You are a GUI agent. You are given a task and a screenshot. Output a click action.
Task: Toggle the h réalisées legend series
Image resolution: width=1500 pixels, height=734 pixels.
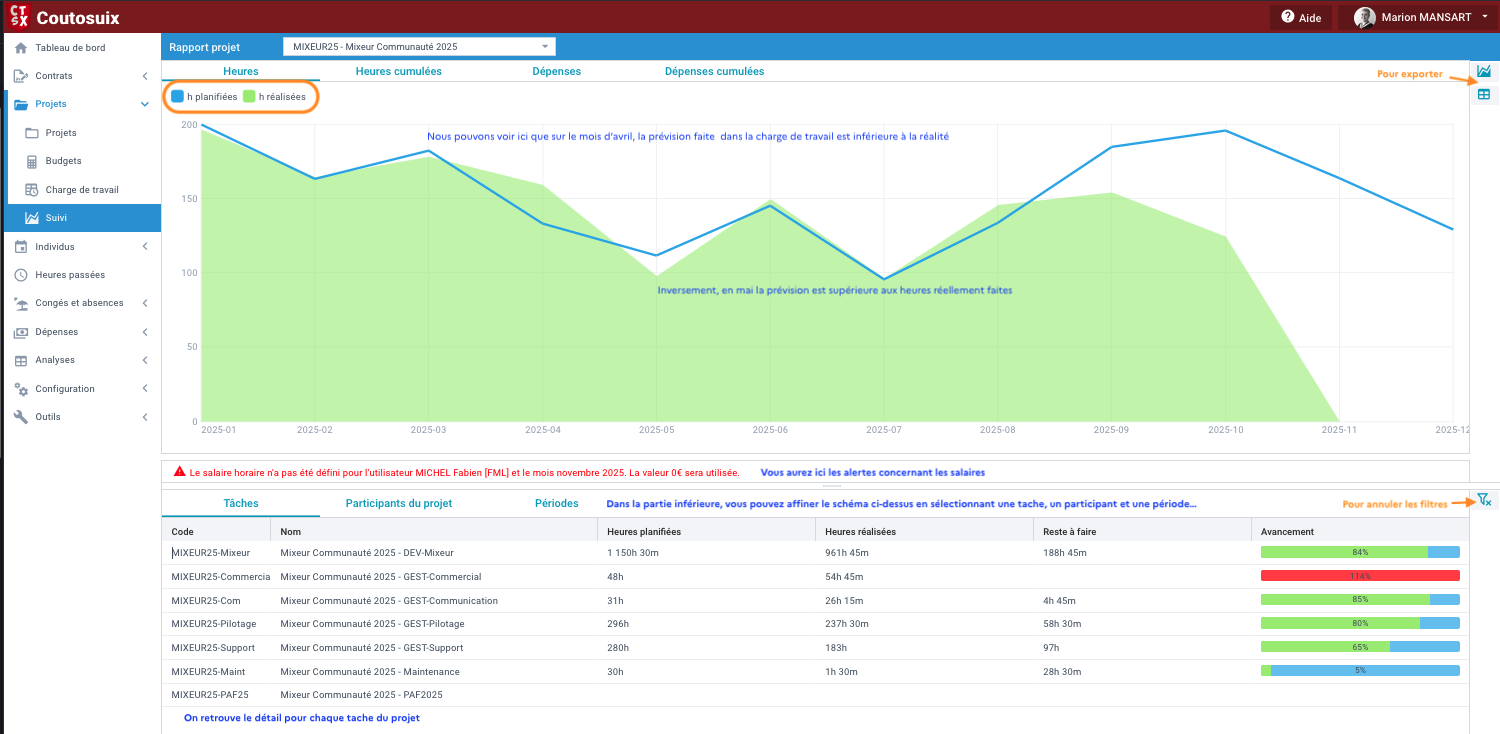[275, 97]
